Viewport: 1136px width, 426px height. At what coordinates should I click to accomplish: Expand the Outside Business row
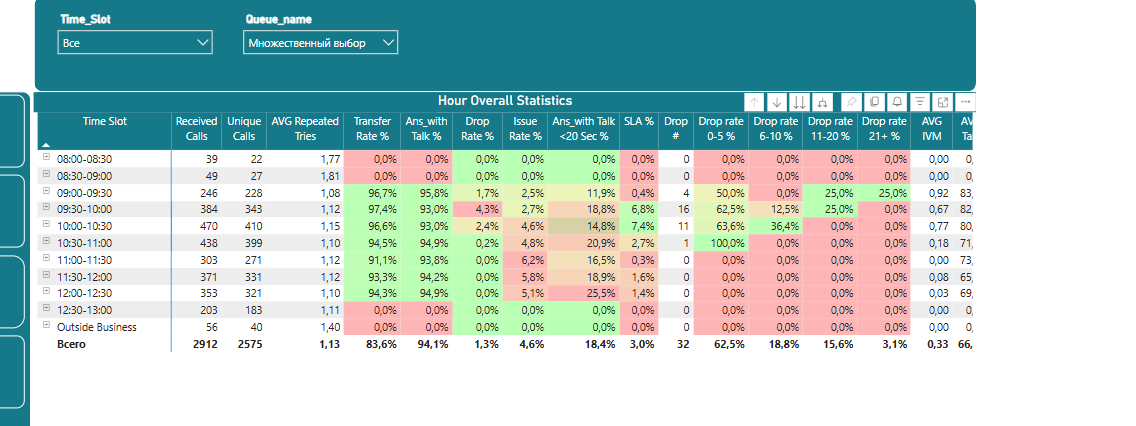[46, 327]
